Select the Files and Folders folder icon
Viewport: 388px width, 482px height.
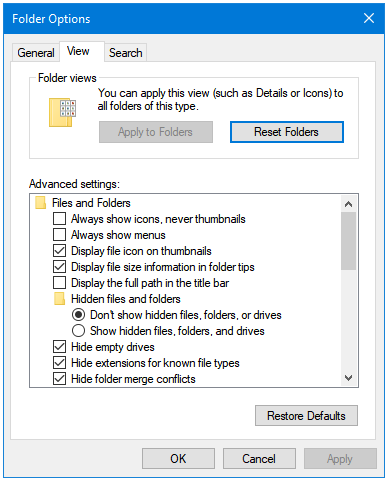click(40, 203)
